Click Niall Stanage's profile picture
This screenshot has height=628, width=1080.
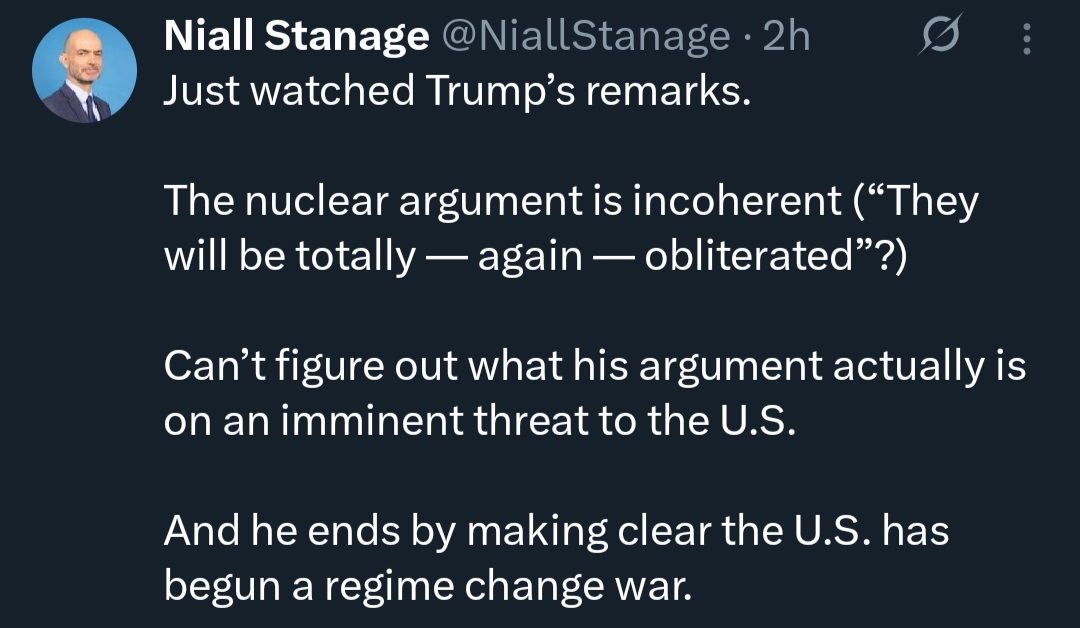pyautogui.click(x=84, y=72)
